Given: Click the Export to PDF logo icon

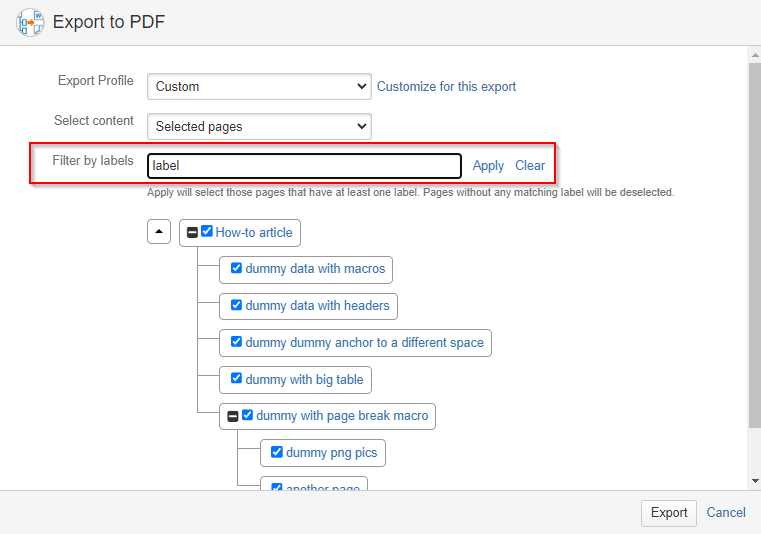Looking at the screenshot, I should click(30, 22).
